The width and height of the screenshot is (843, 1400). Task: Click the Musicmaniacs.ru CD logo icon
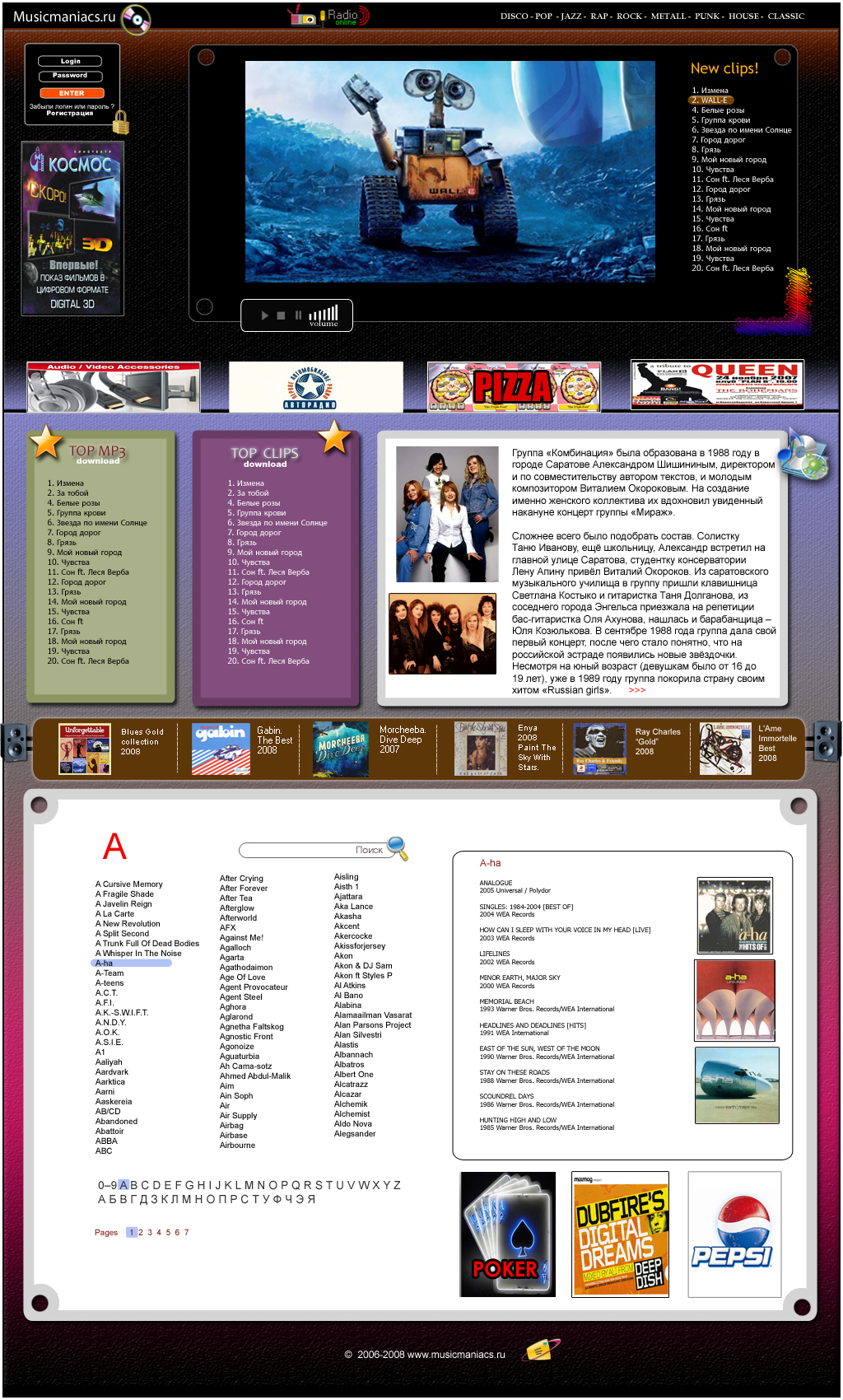point(136,19)
